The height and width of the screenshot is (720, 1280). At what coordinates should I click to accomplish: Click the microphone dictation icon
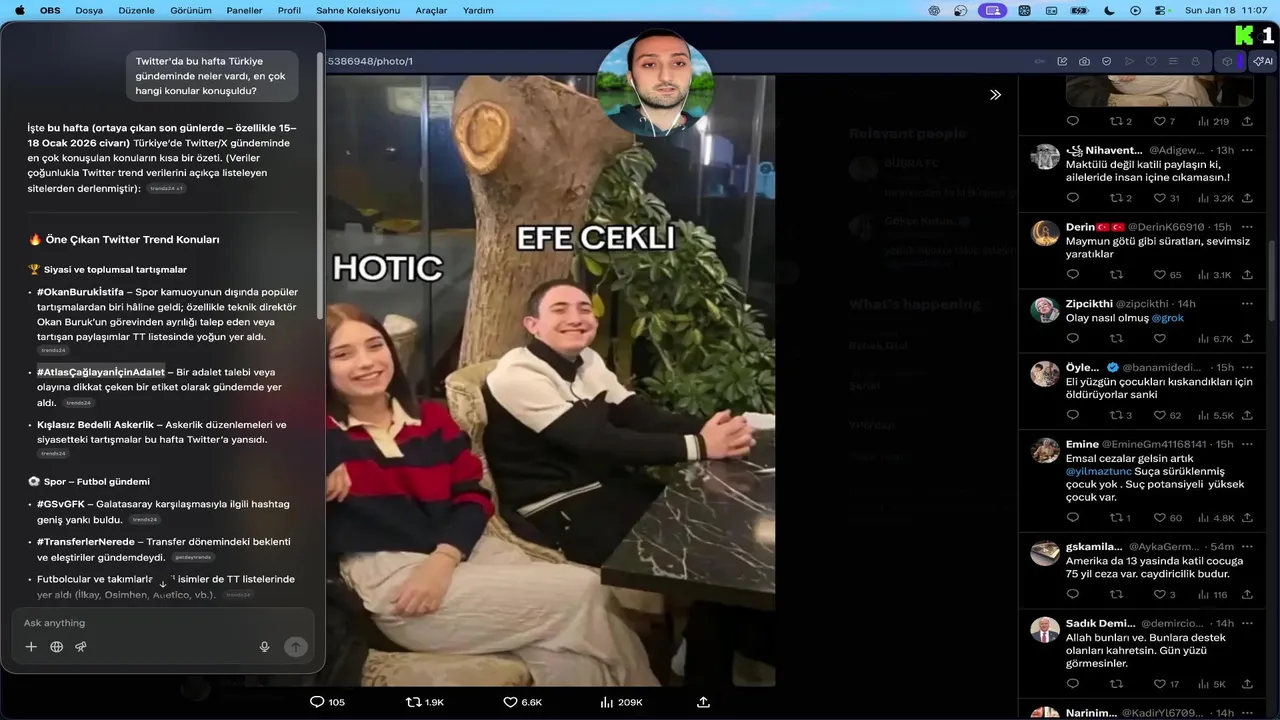(x=265, y=647)
